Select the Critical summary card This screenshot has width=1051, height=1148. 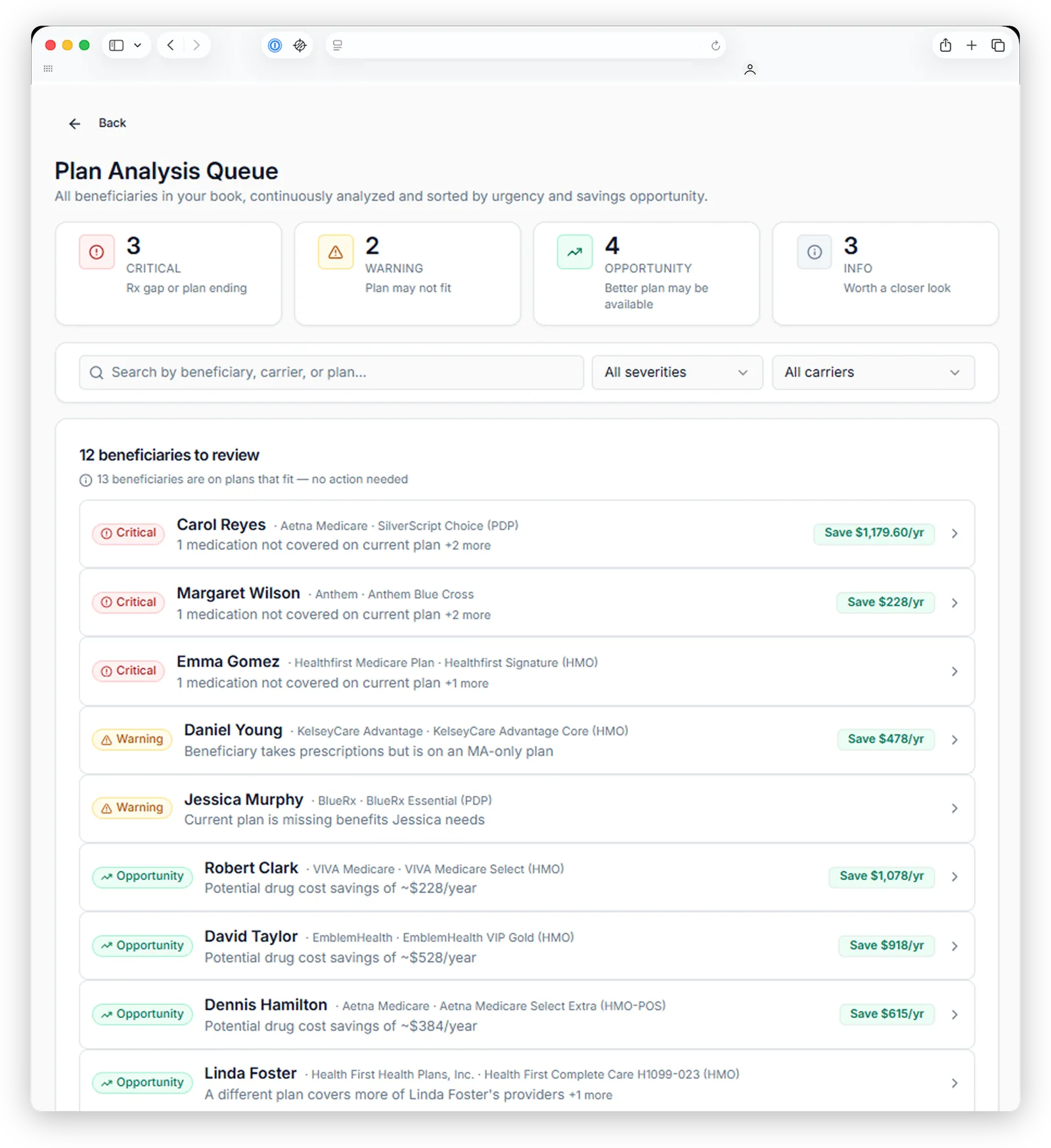(x=169, y=273)
